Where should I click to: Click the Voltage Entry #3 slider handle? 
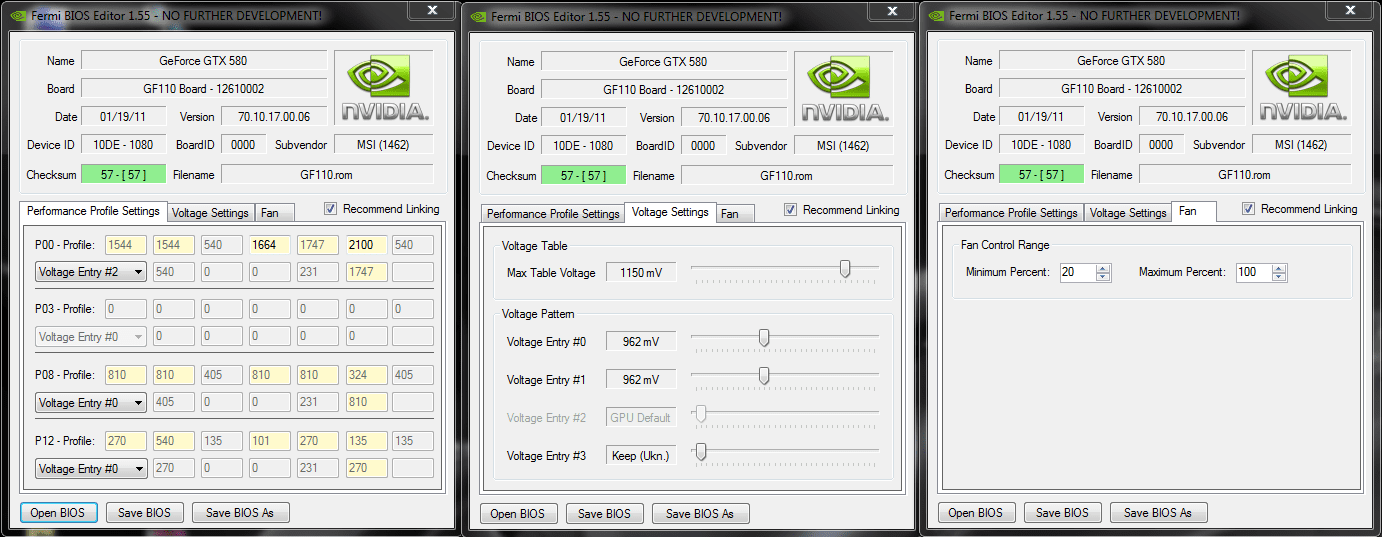tap(701, 452)
